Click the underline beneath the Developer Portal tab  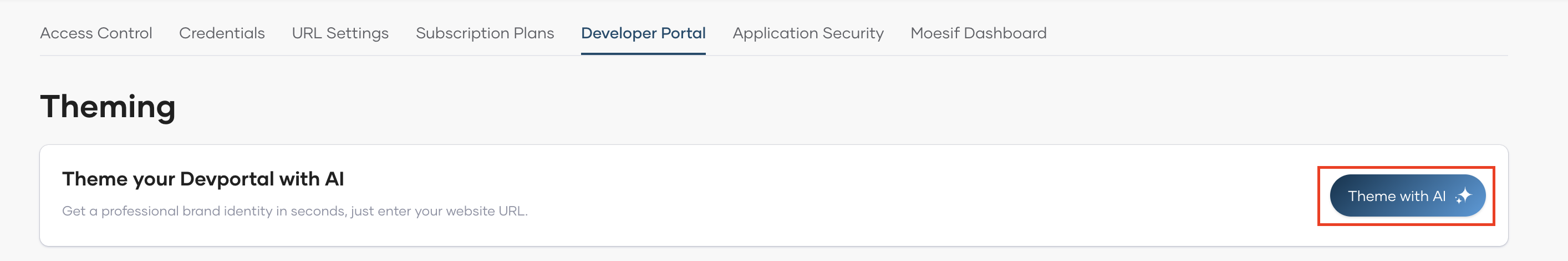click(x=643, y=54)
